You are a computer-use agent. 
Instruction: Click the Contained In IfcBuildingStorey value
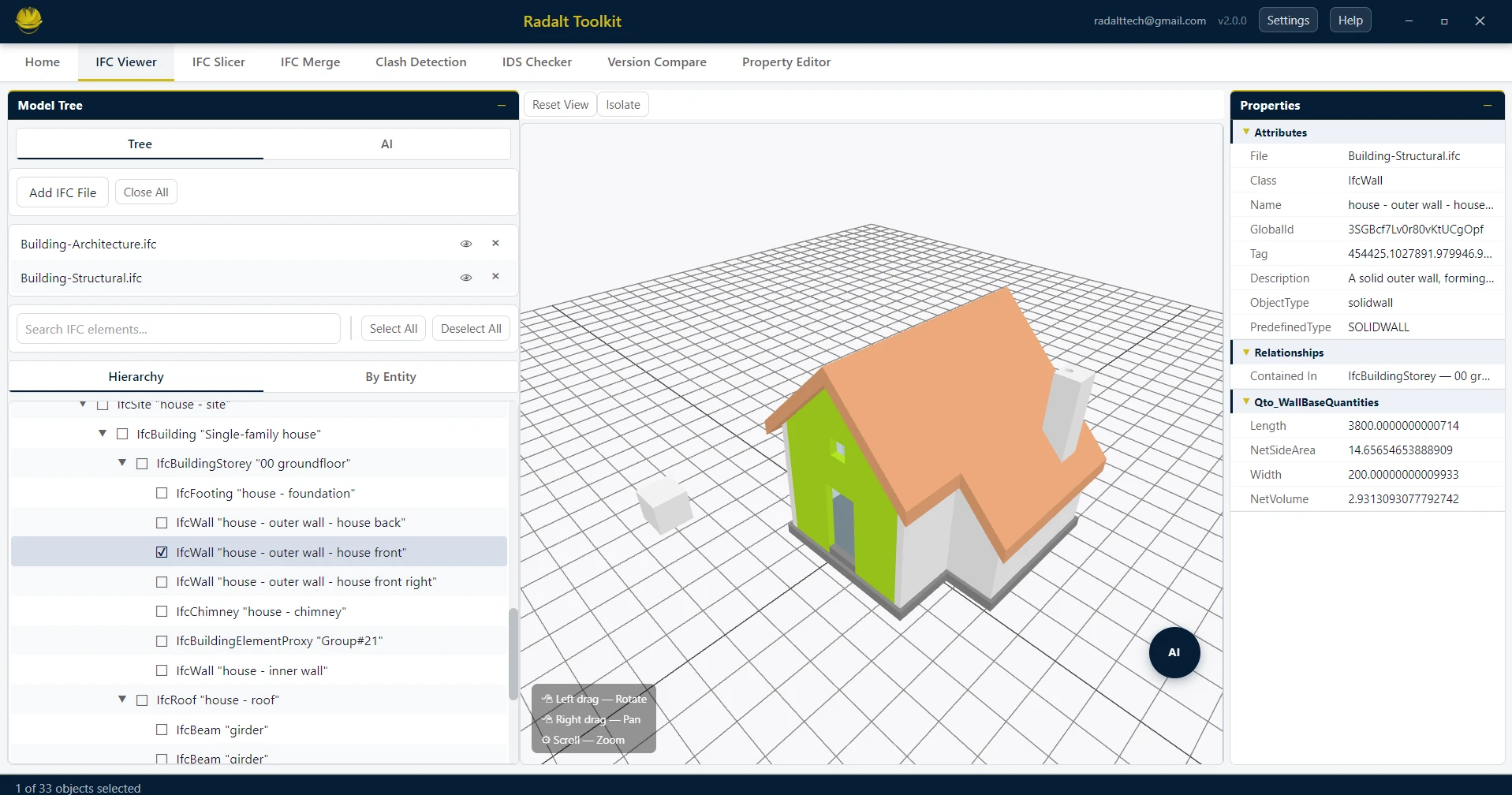pyautogui.click(x=1418, y=376)
